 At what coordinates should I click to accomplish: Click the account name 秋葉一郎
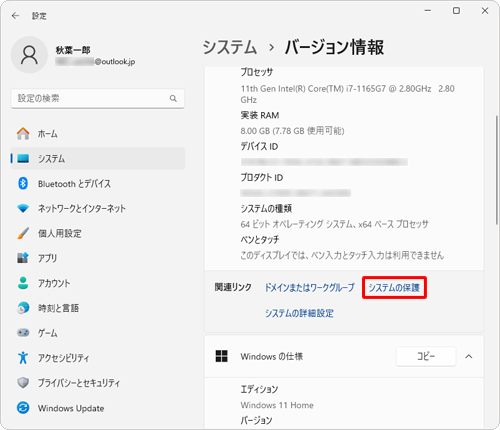(73, 50)
